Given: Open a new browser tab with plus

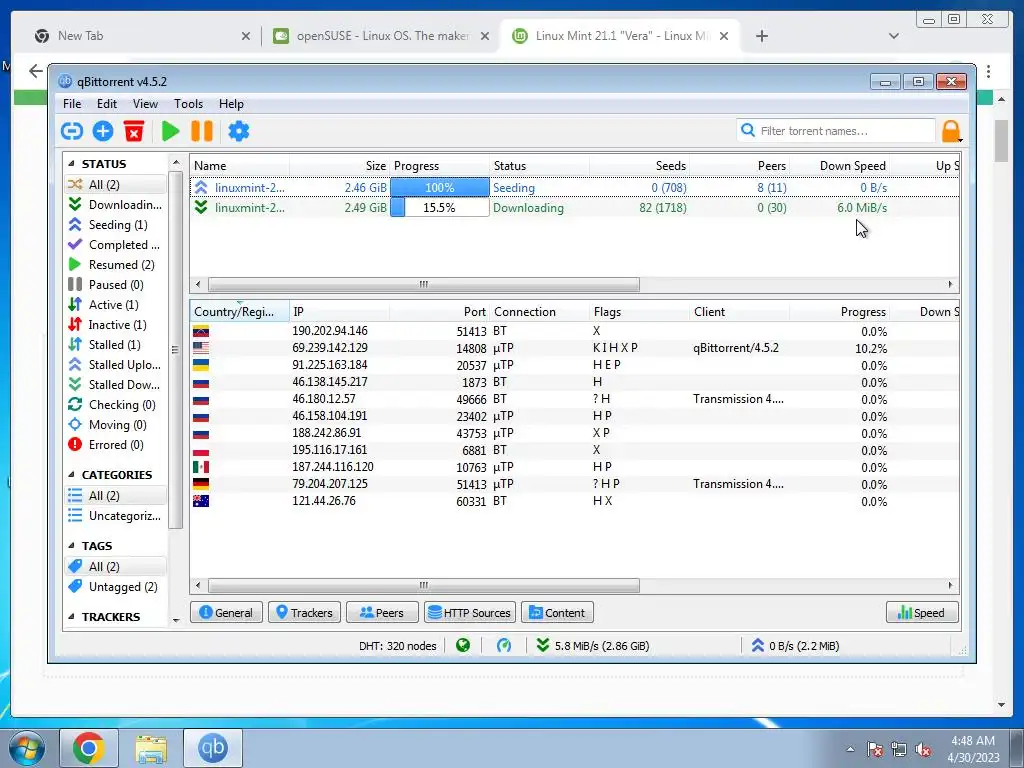Looking at the screenshot, I should coord(761,36).
